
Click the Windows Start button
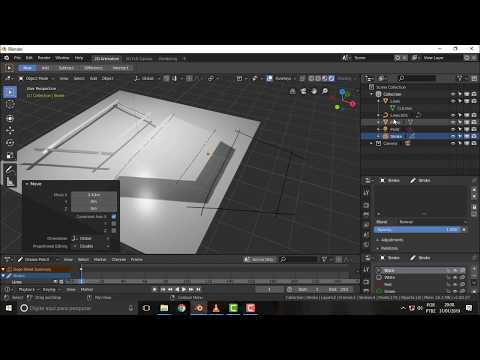coord(8,308)
